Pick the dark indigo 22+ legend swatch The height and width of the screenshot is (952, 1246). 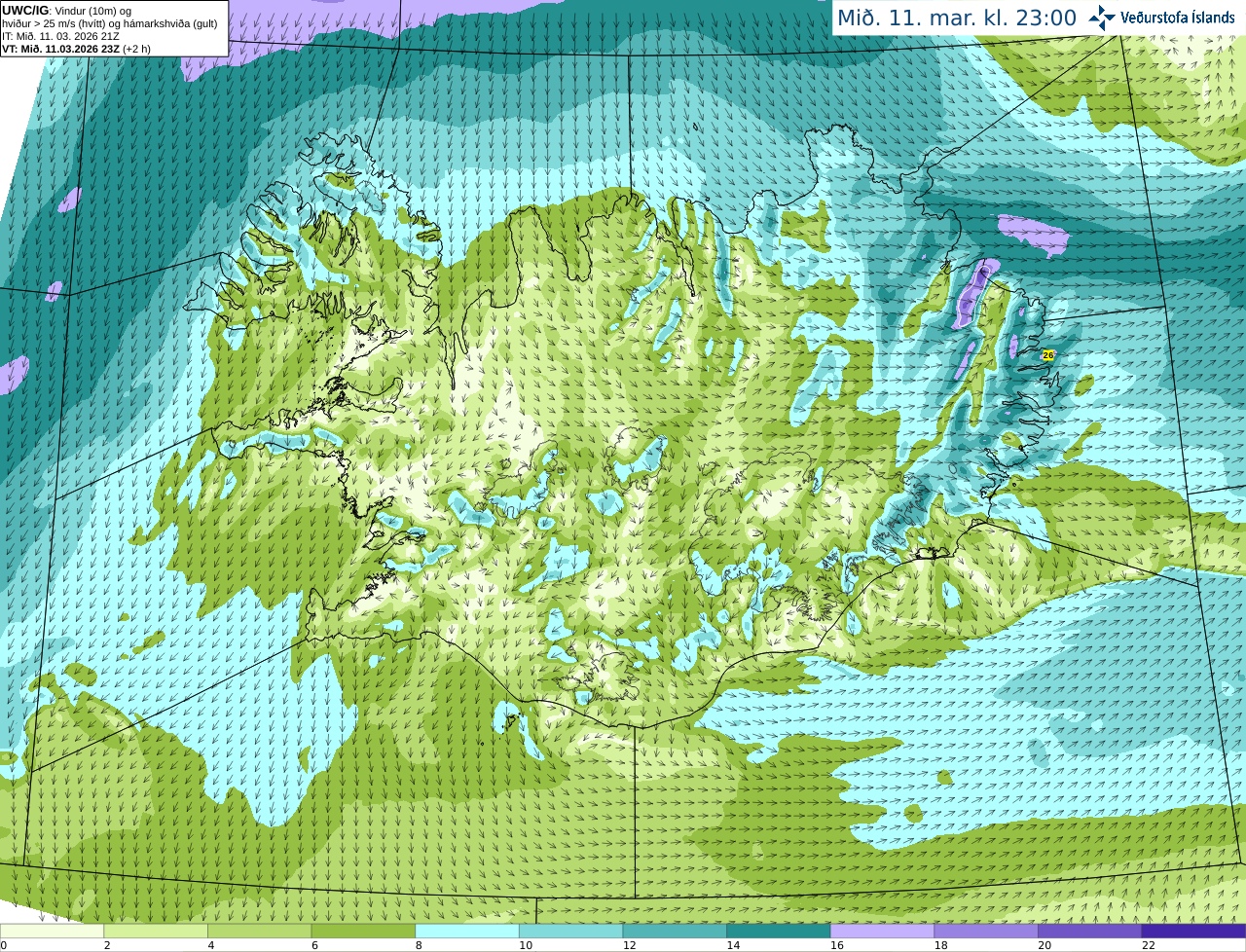[1194, 931]
